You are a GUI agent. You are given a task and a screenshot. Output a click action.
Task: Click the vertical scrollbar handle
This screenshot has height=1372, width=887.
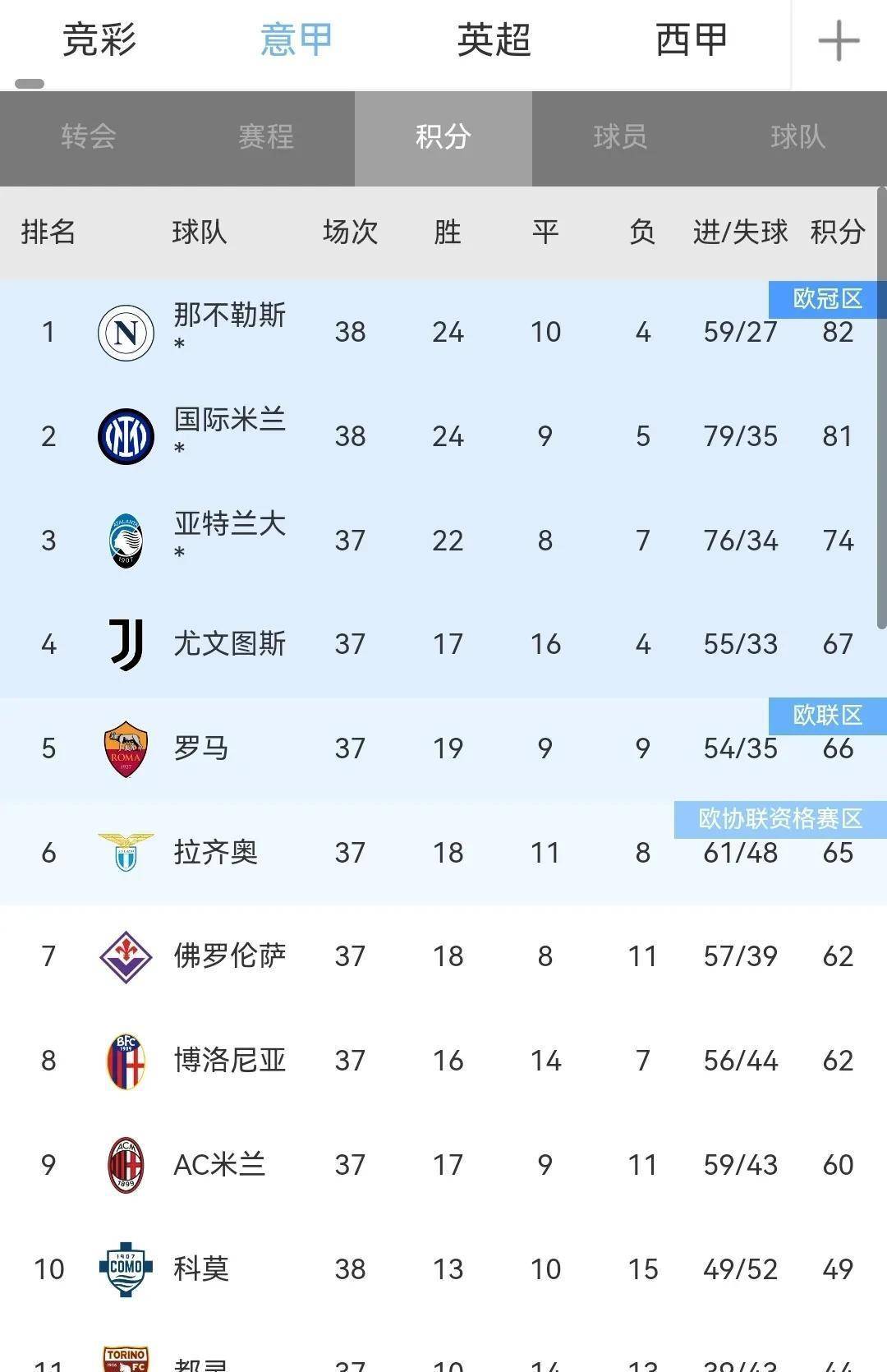(882, 408)
